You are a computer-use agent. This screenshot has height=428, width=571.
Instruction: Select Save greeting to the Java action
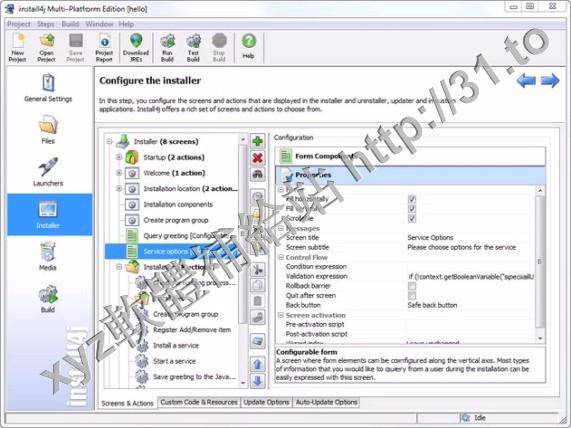pos(194,377)
